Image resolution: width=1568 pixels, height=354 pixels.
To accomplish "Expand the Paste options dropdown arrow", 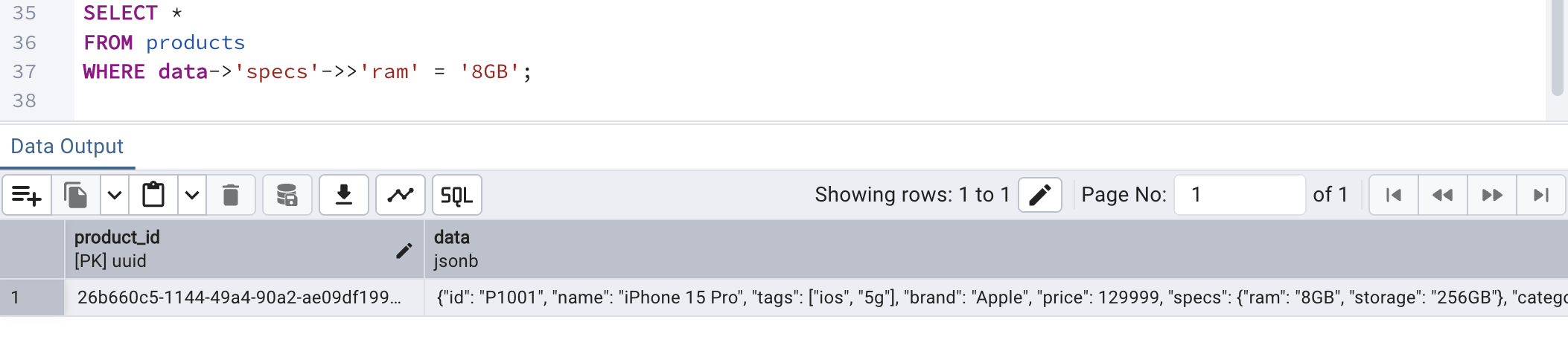I will pyautogui.click(x=192, y=195).
